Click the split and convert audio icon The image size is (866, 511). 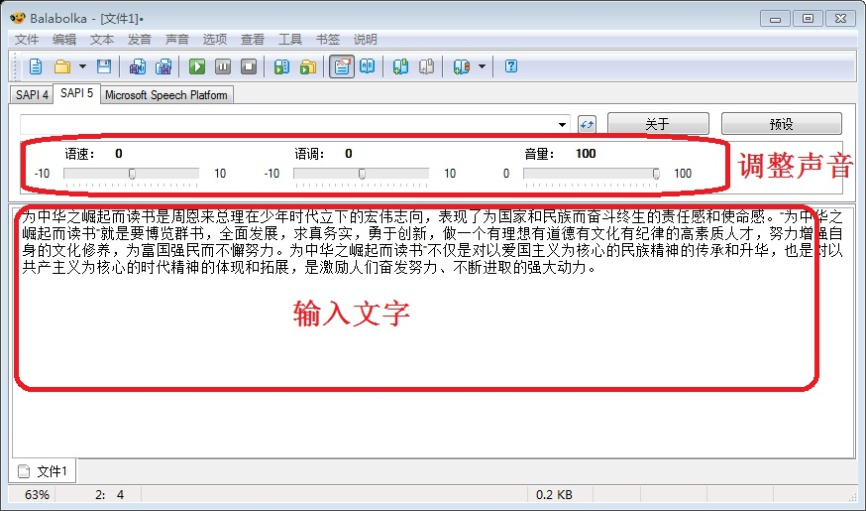point(163,67)
